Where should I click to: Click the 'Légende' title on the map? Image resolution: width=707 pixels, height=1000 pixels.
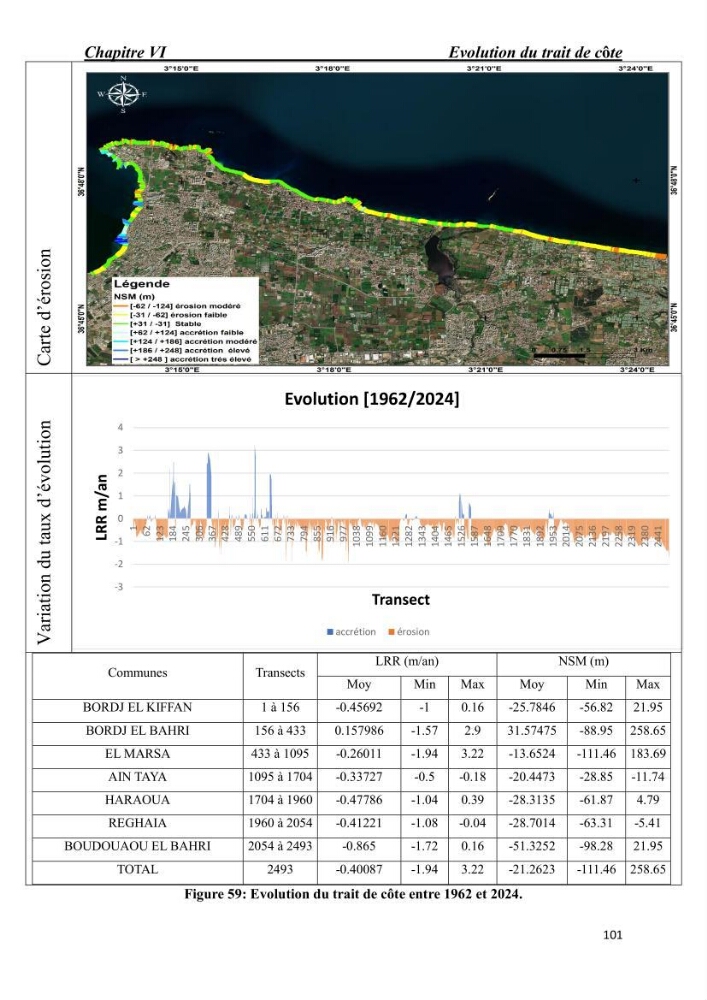click(x=142, y=284)
